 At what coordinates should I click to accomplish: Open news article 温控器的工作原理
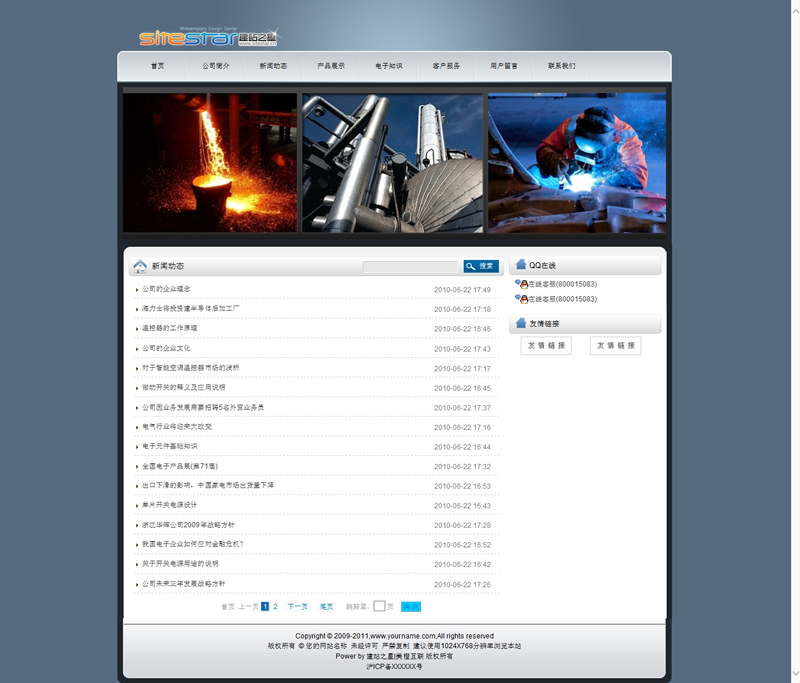click(170, 328)
